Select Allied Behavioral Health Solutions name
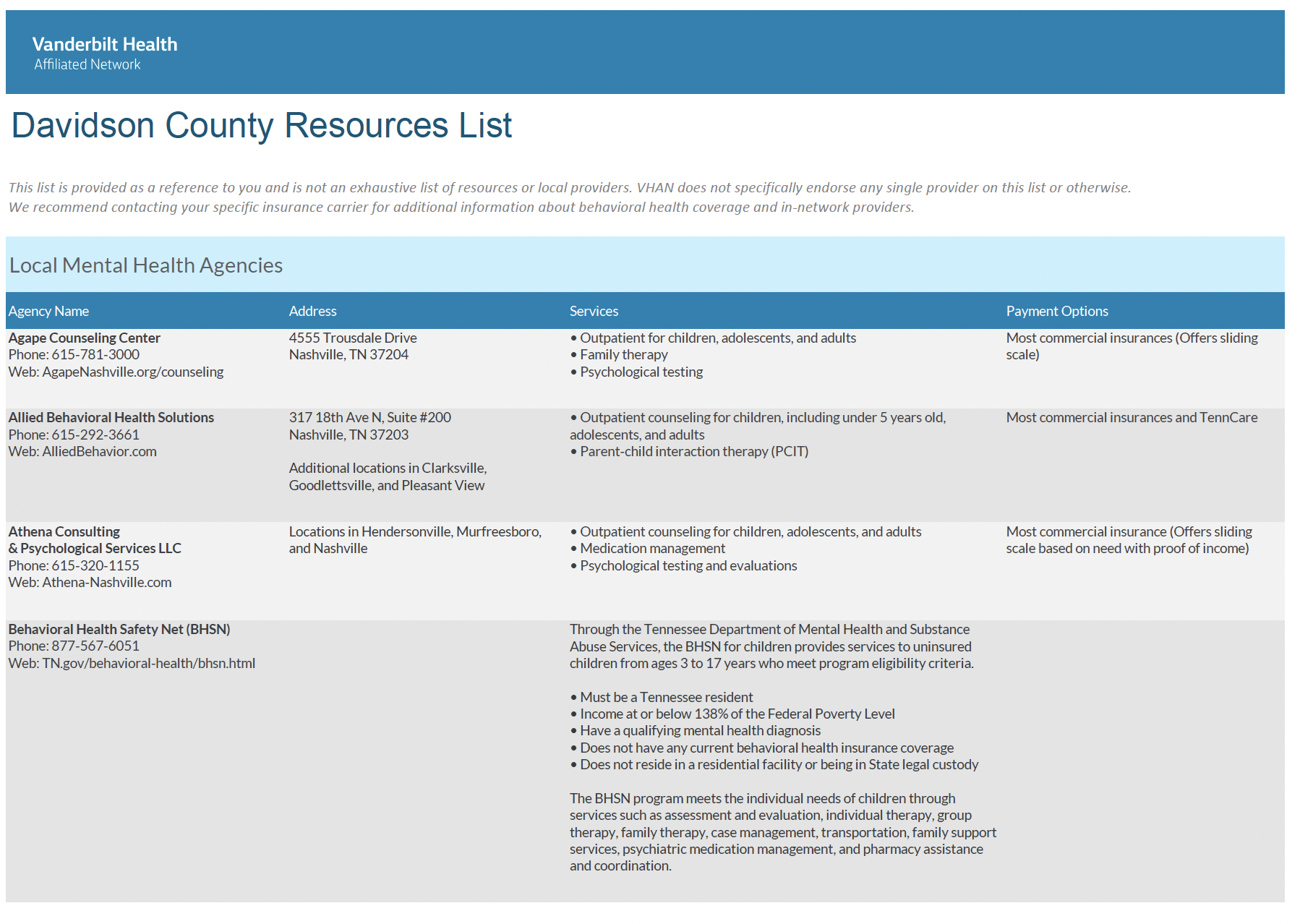 (111, 417)
